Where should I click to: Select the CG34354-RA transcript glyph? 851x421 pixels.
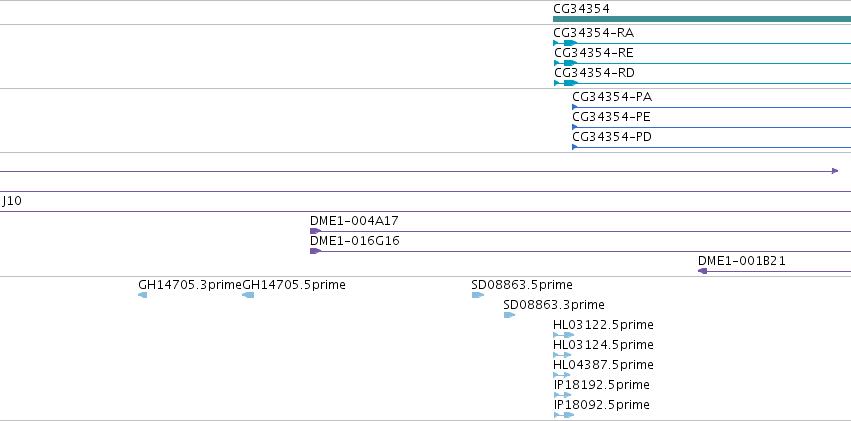click(x=702, y=43)
